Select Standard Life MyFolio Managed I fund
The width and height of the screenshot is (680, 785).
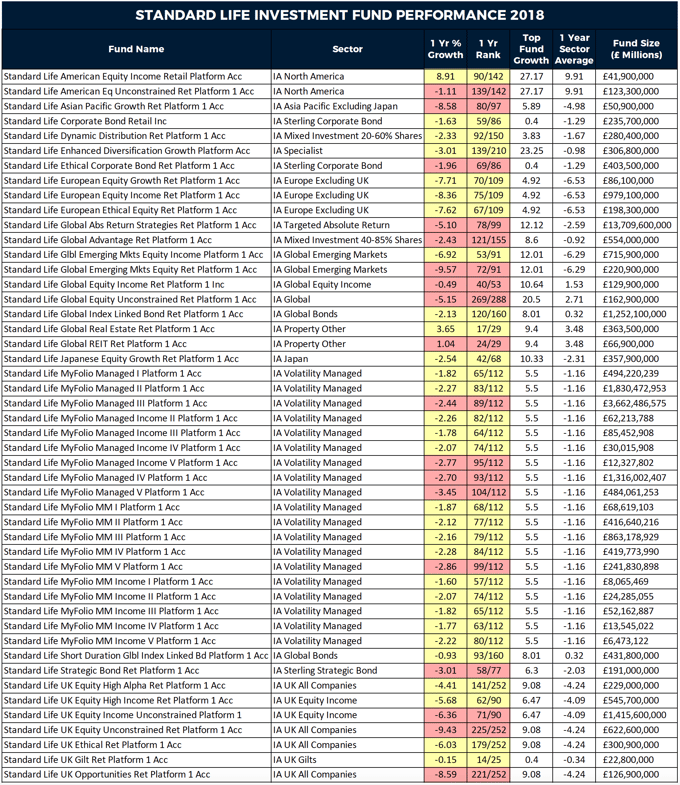coord(102,373)
